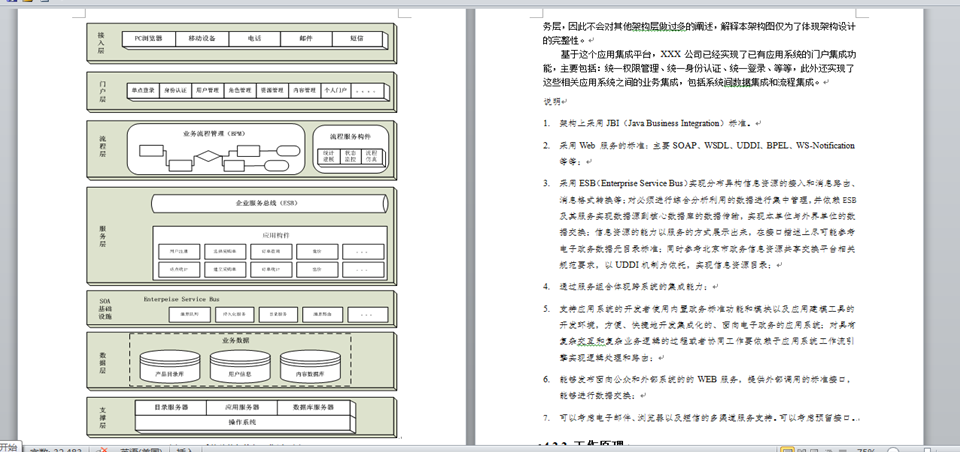Click the 支撑层 layer label

pyautogui.click(x=103, y=417)
